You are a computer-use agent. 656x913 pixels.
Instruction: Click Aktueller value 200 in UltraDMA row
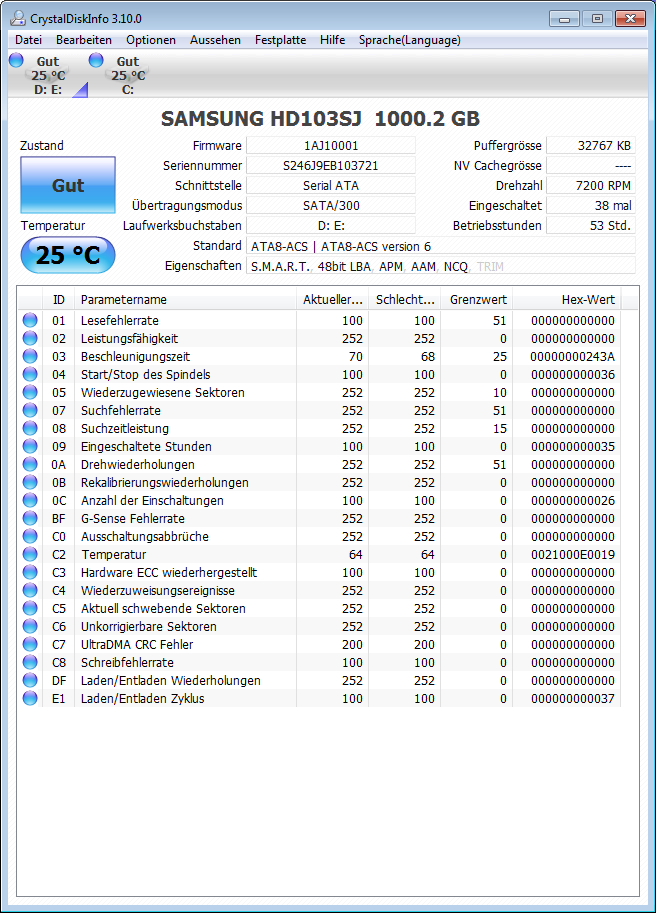coord(352,645)
